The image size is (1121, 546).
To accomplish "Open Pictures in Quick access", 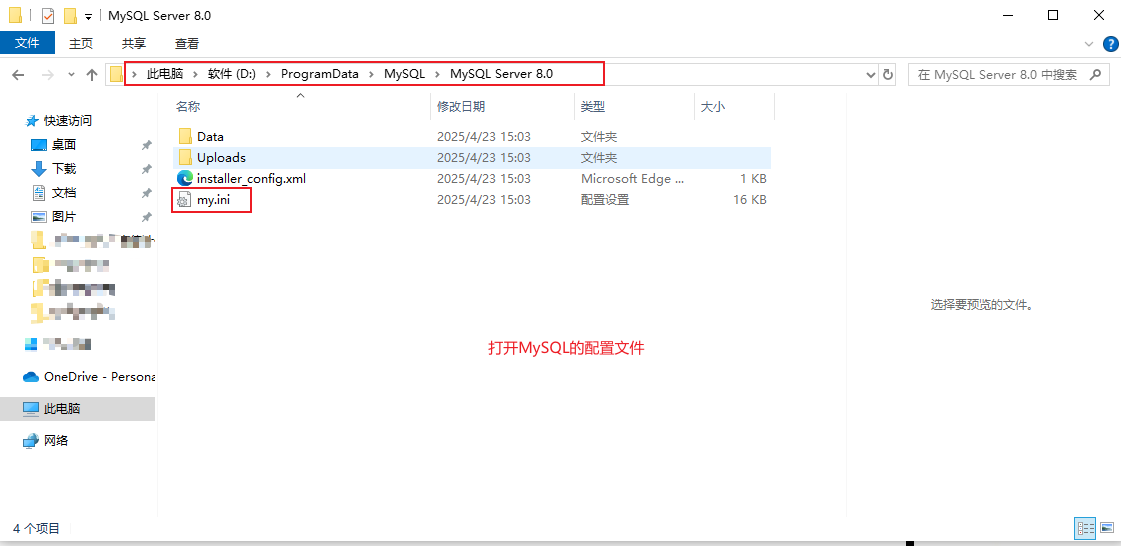I will pyautogui.click(x=64, y=217).
